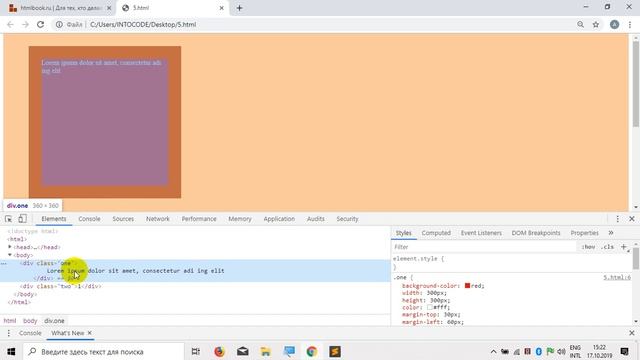
Task: Click the #fff color swatch
Action: click(429, 307)
